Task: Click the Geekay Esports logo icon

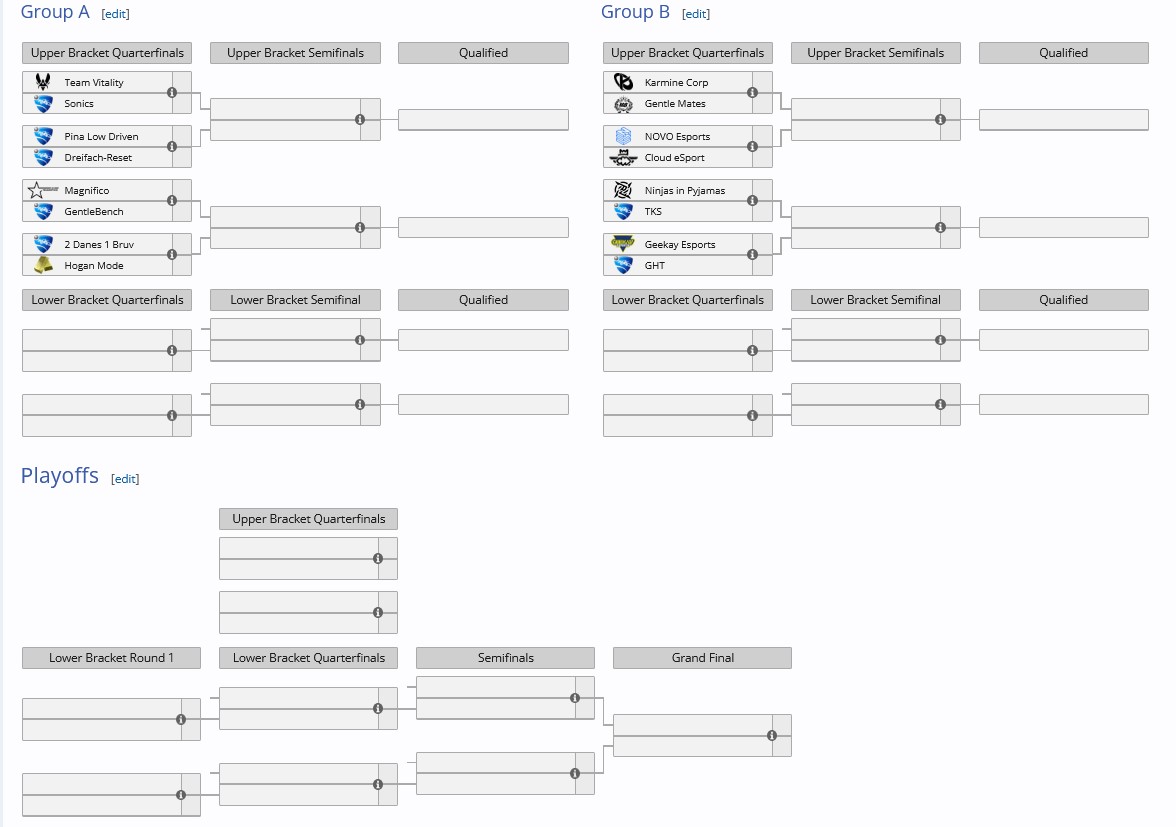Action: (623, 244)
